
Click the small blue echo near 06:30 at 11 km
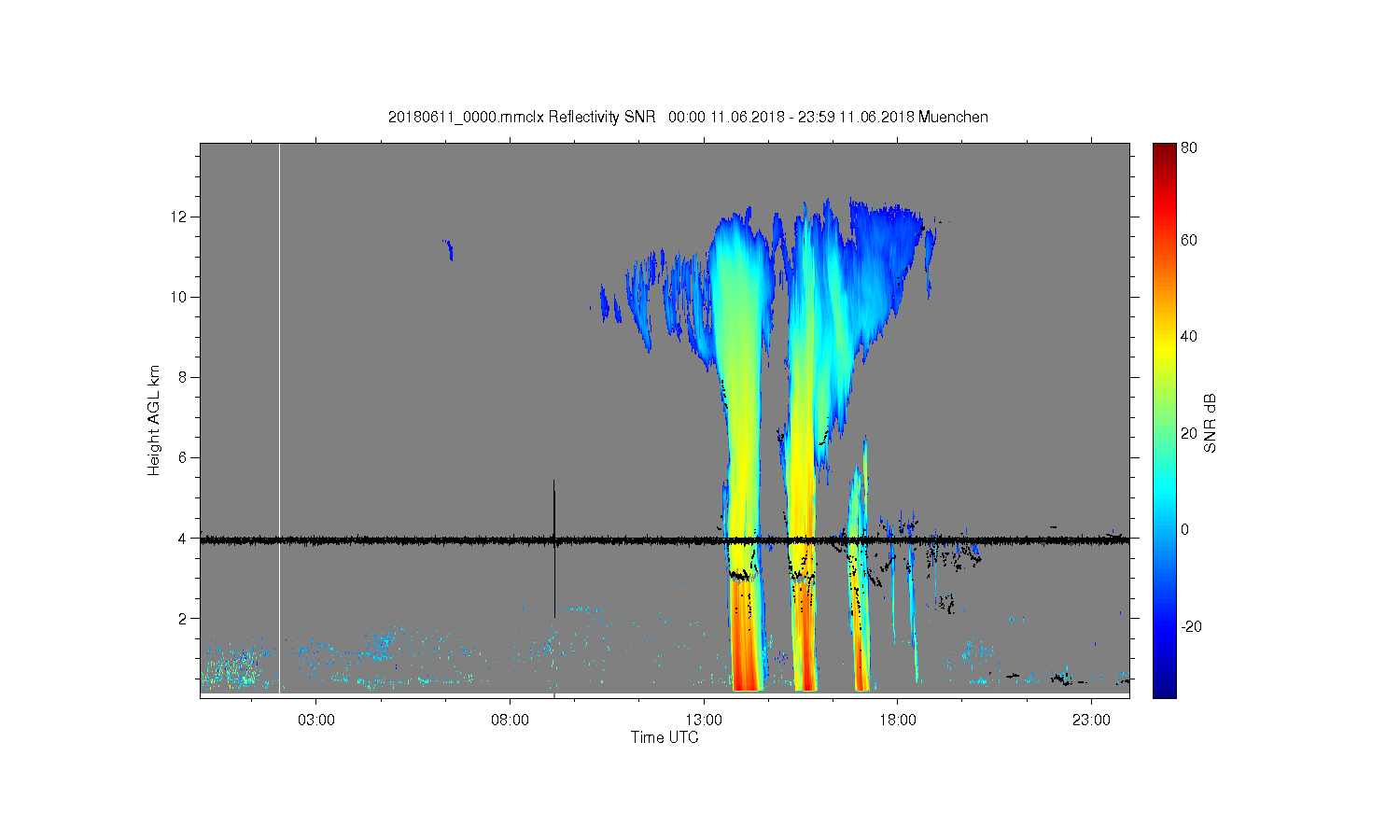pyautogui.click(x=448, y=249)
